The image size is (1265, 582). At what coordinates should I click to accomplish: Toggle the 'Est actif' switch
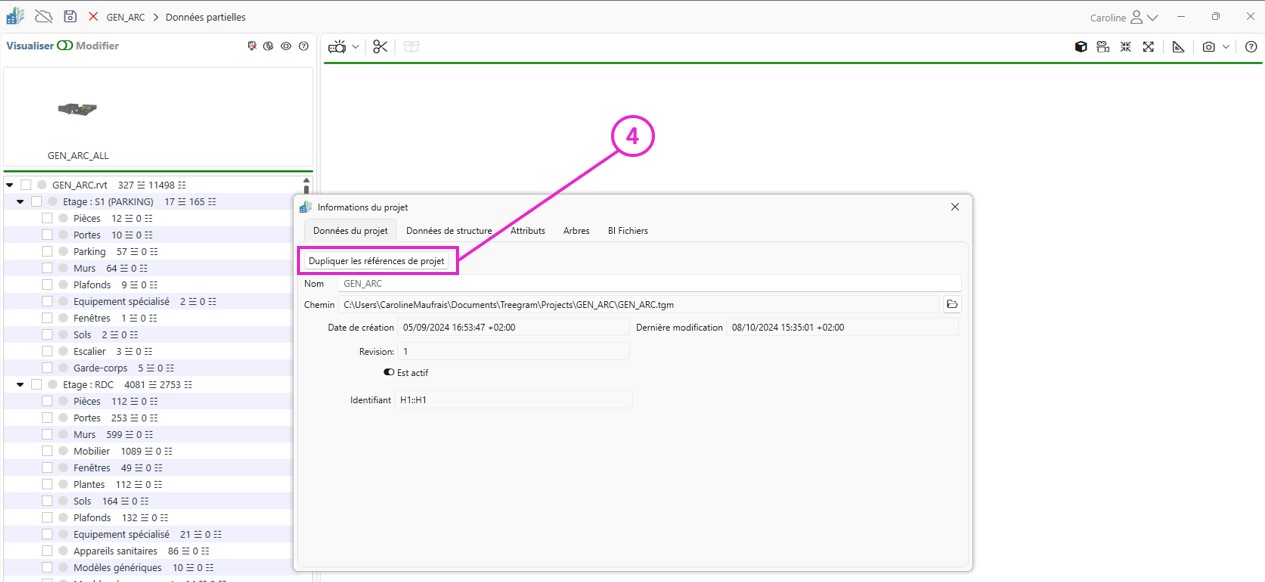[389, 372]
